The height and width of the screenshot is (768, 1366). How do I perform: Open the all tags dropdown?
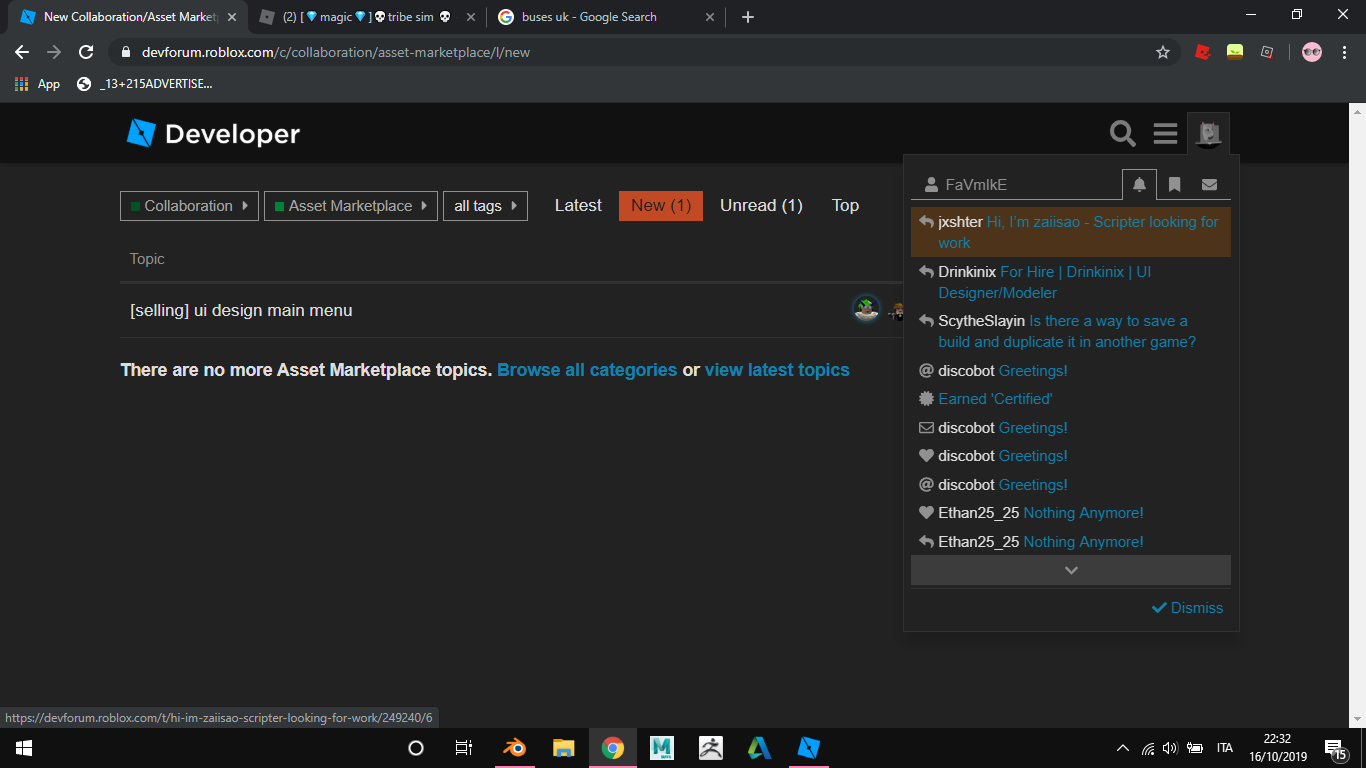point(485,206)
